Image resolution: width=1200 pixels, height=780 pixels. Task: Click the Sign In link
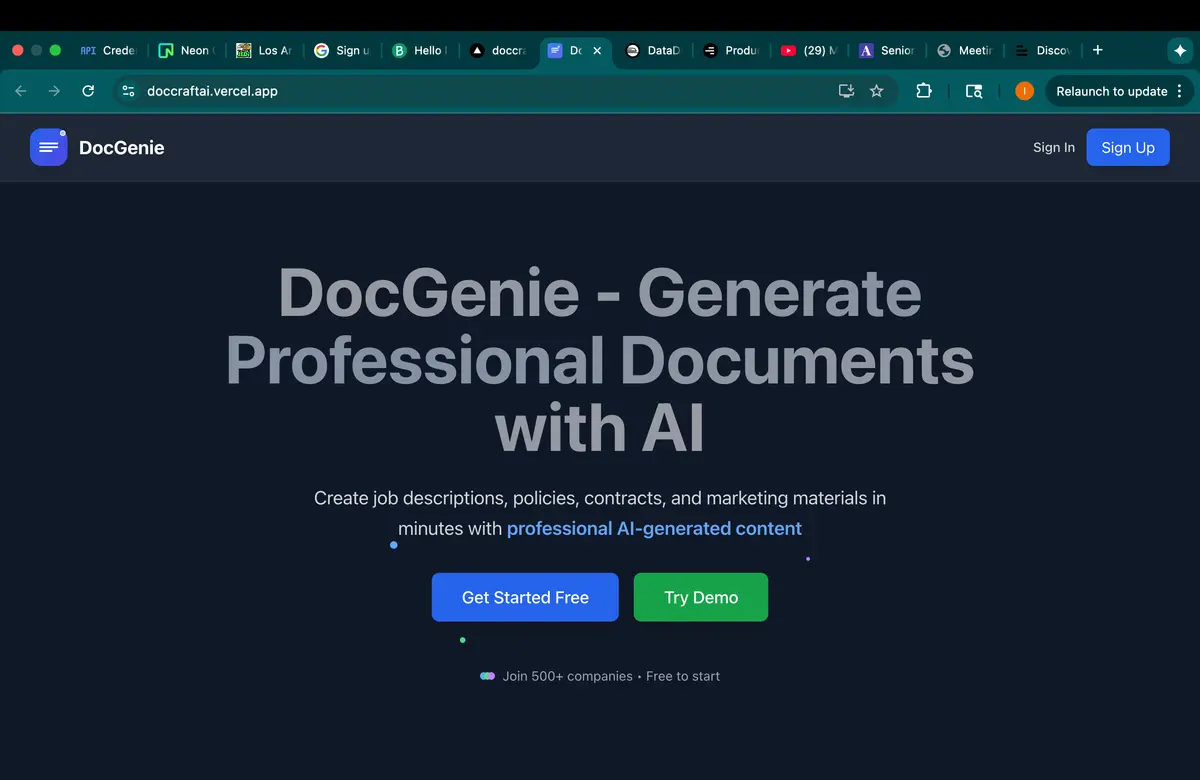point(1053,147)
